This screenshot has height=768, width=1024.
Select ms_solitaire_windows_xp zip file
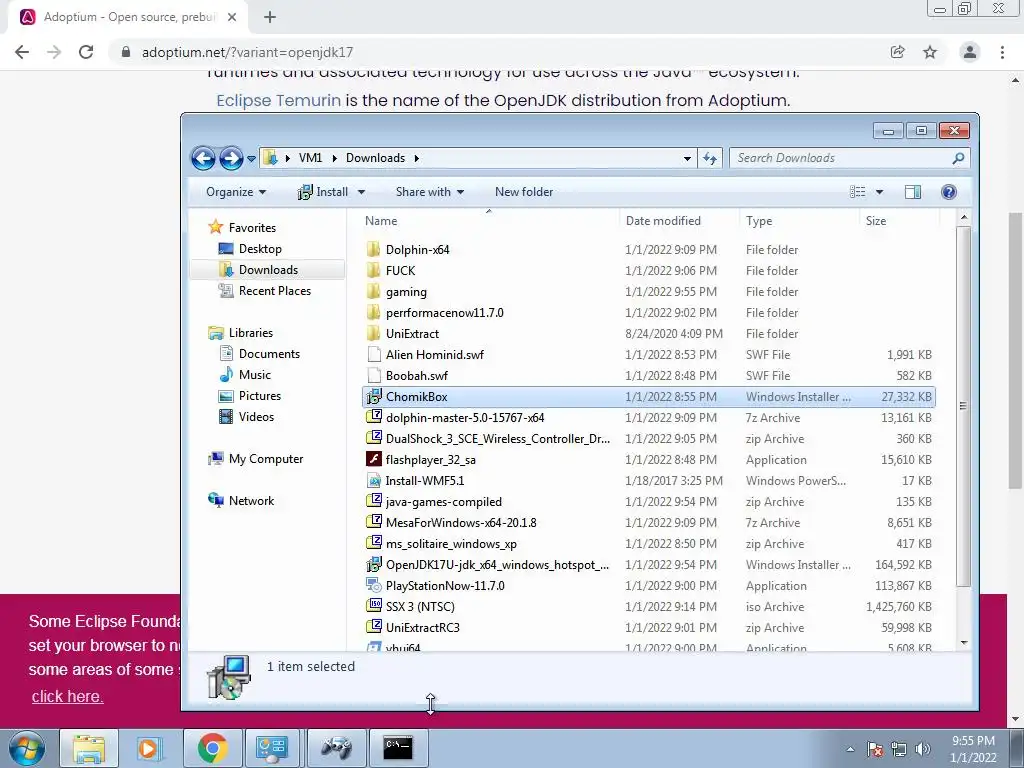451,543
